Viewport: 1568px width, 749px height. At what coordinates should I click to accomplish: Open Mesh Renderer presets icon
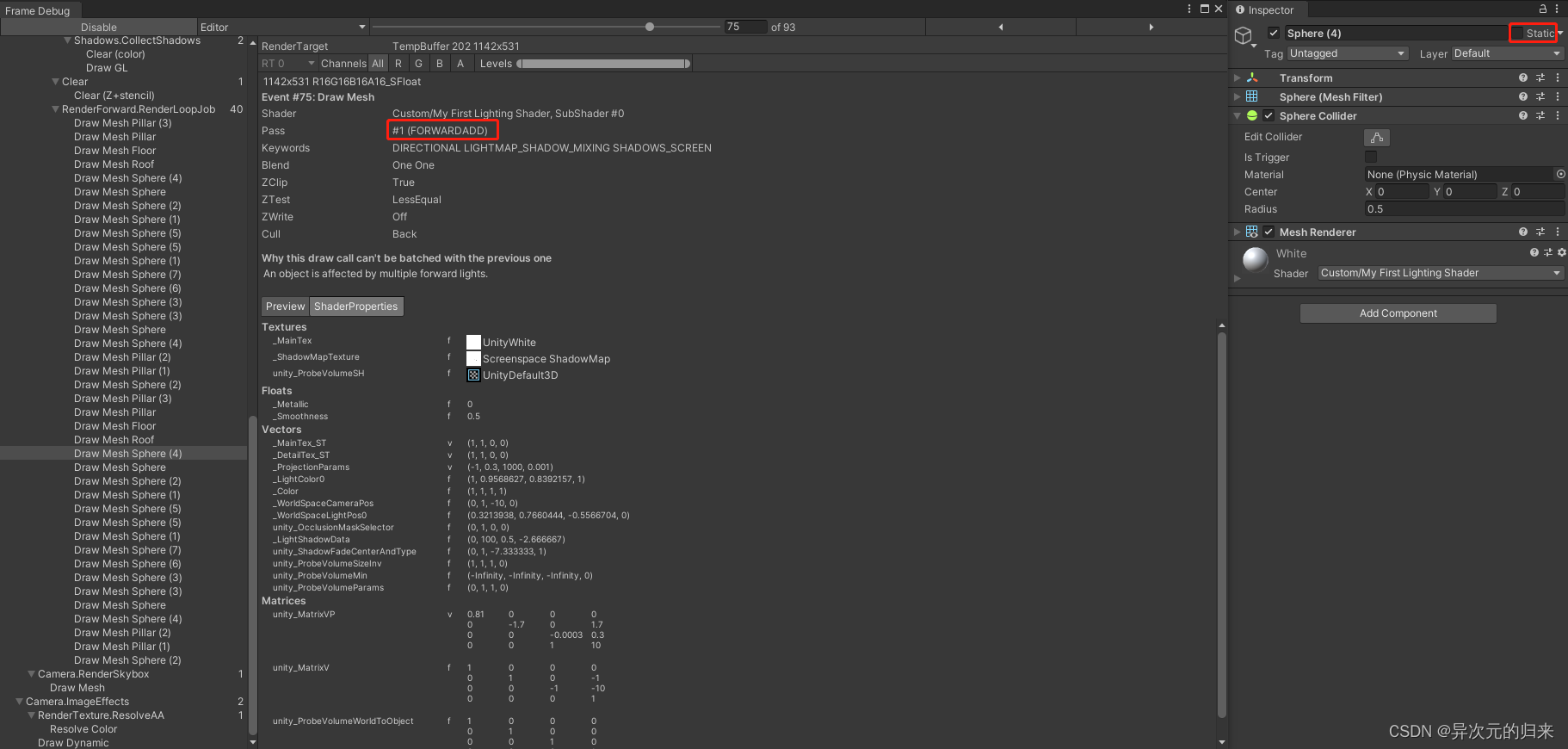pyautogui.click(x=1540, y=232)
